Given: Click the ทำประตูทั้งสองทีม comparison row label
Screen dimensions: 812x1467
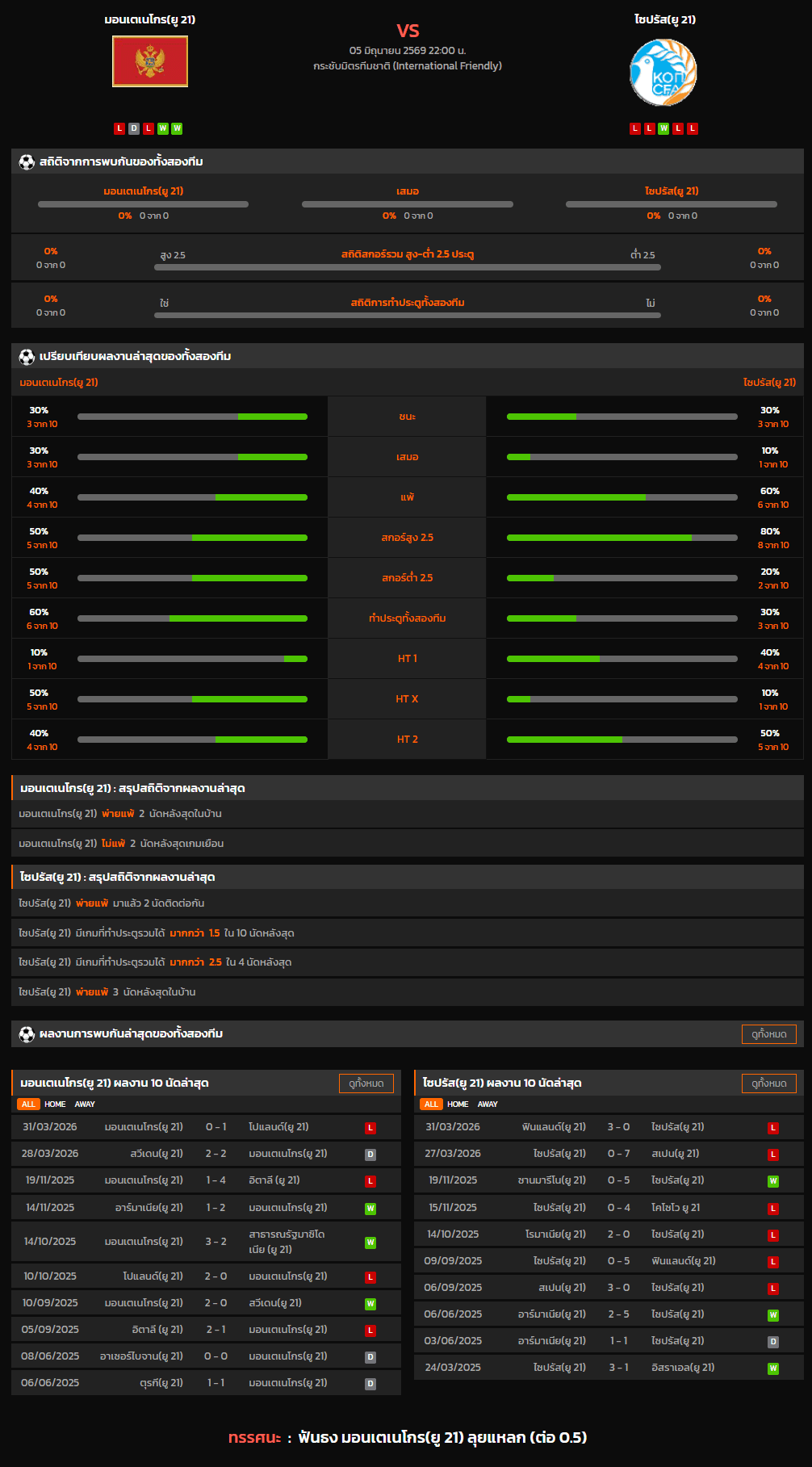Looking at the screenshot, I should [408, 618].
